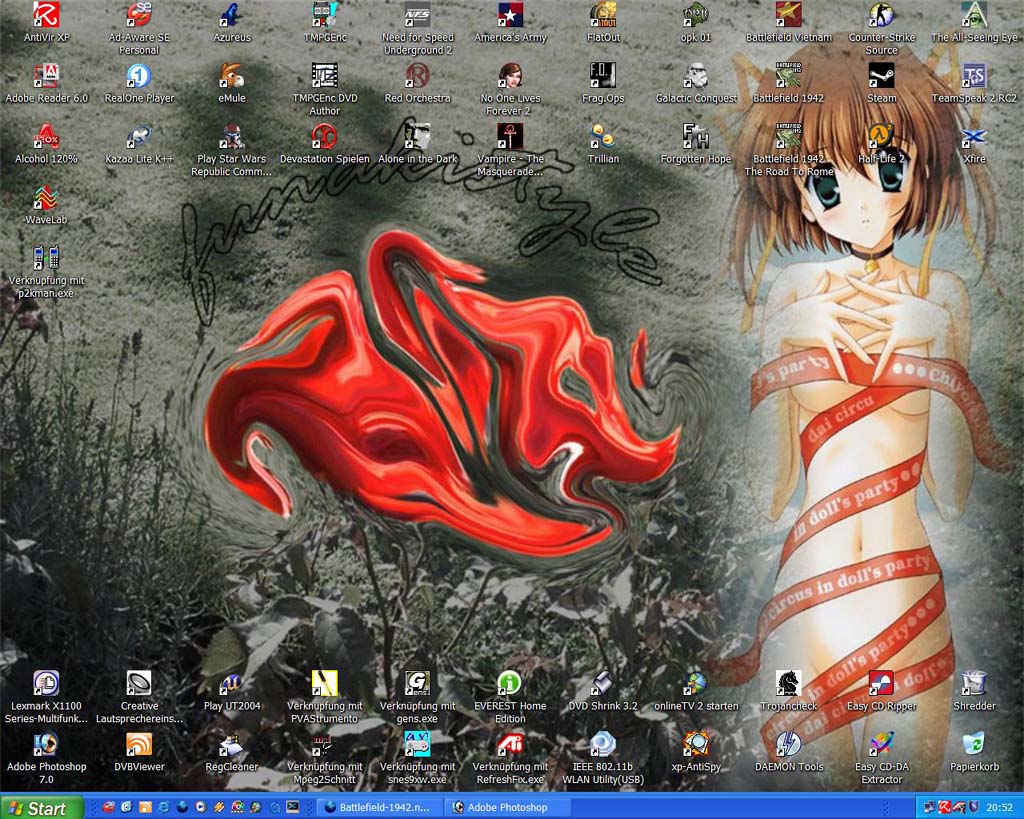The image size is (1024, 819).
Task: Click the Counter-Strike Source desktop icon
Action: [882, 14]
